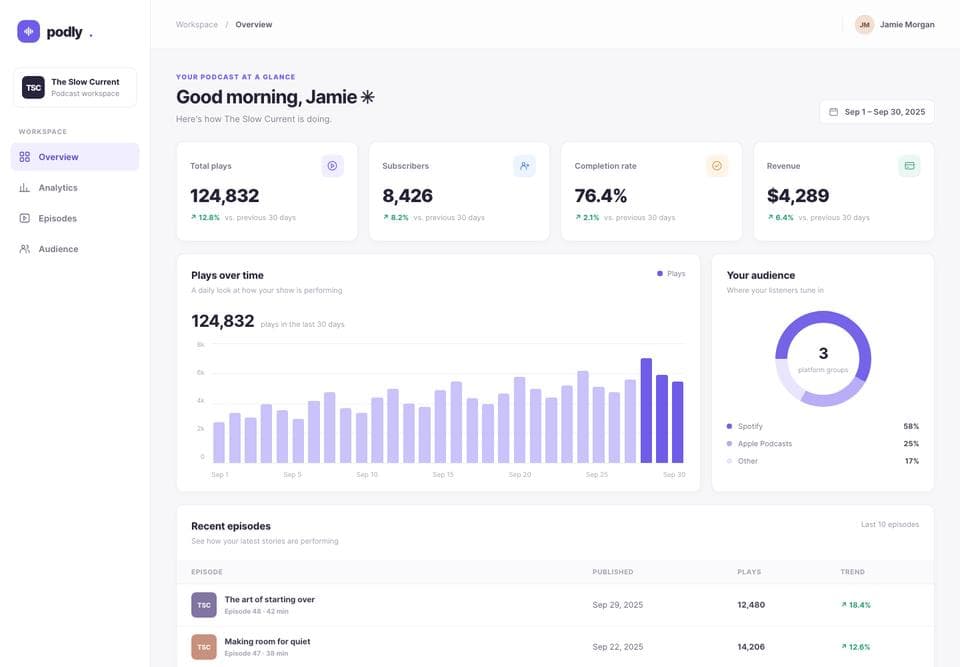Screen dimensions: 960x667
Task: Click the 12.6% trend value
Action: pyautogui.click(x=855, y=647)
